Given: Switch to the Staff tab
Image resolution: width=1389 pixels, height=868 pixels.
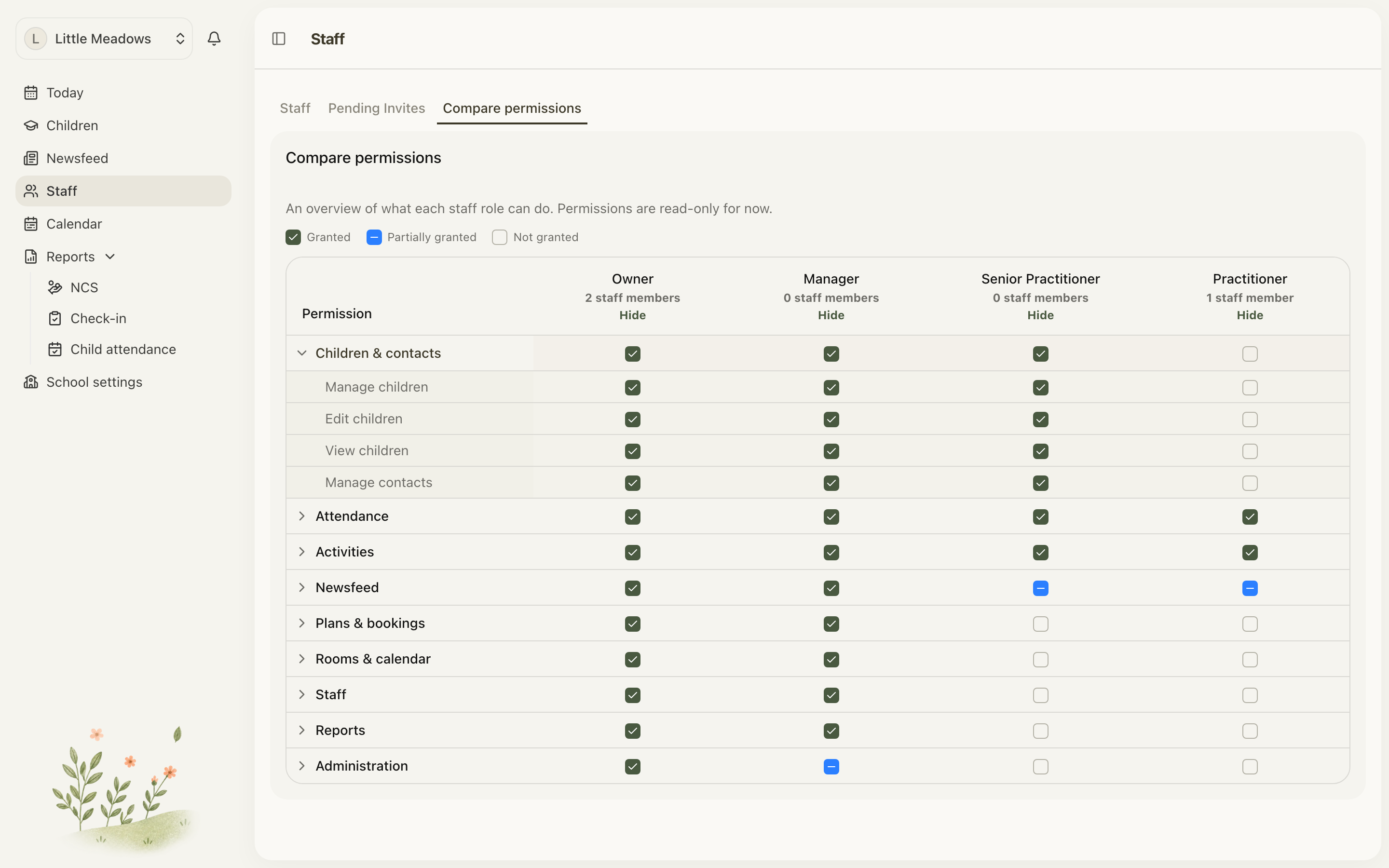Looking at the screenshot, I should click(295, 108).
